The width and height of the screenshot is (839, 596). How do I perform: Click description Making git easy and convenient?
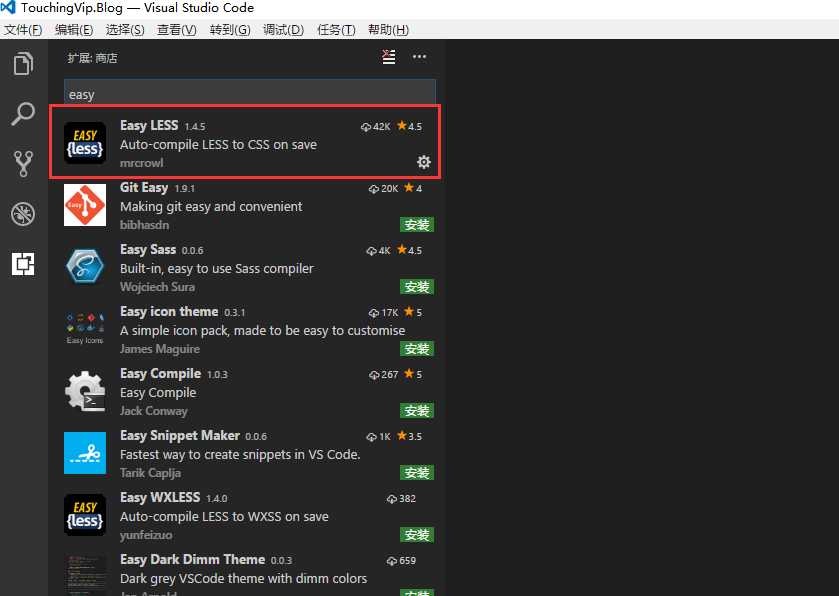(211, 207)
